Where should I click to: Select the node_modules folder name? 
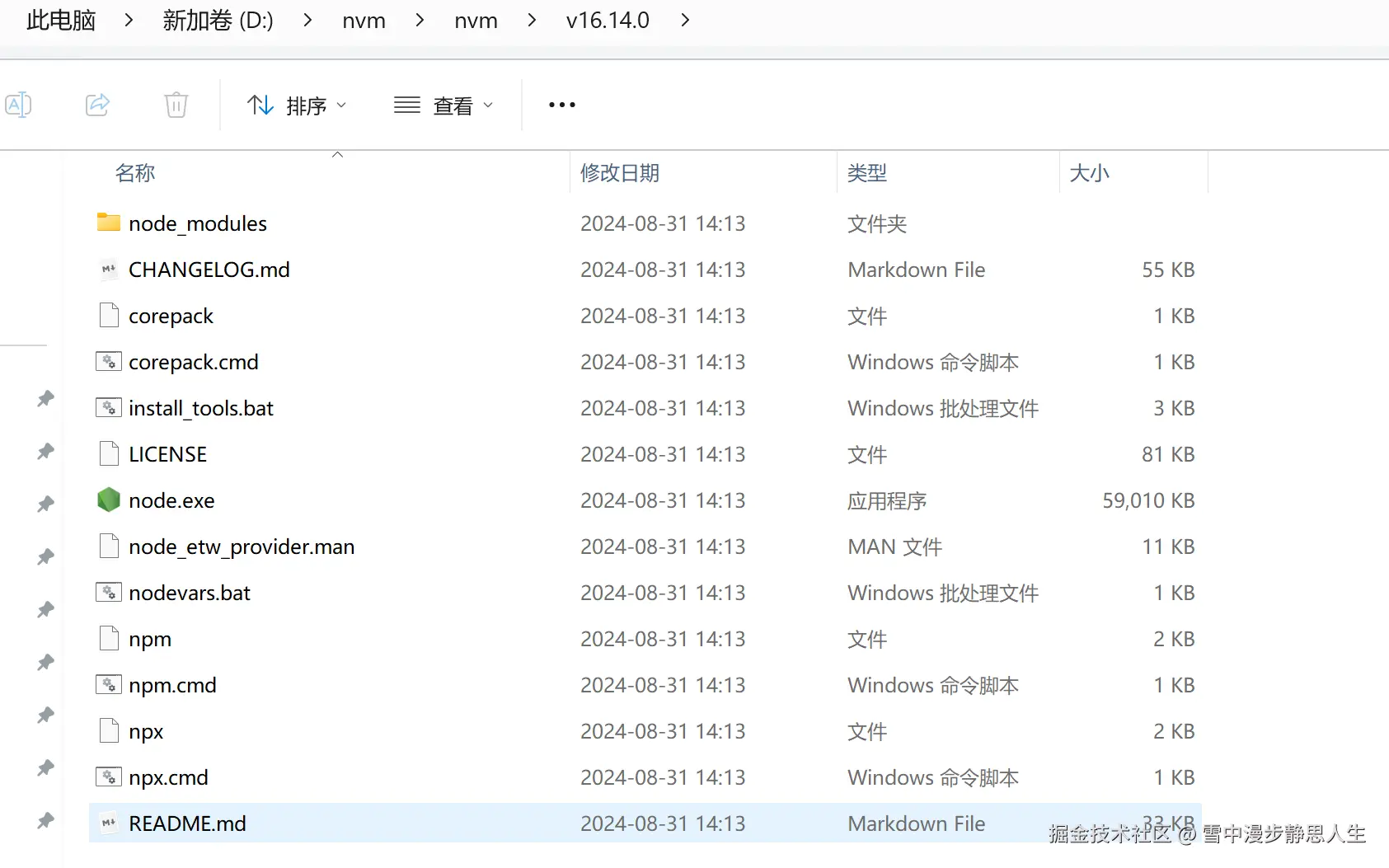coord(198,223)
